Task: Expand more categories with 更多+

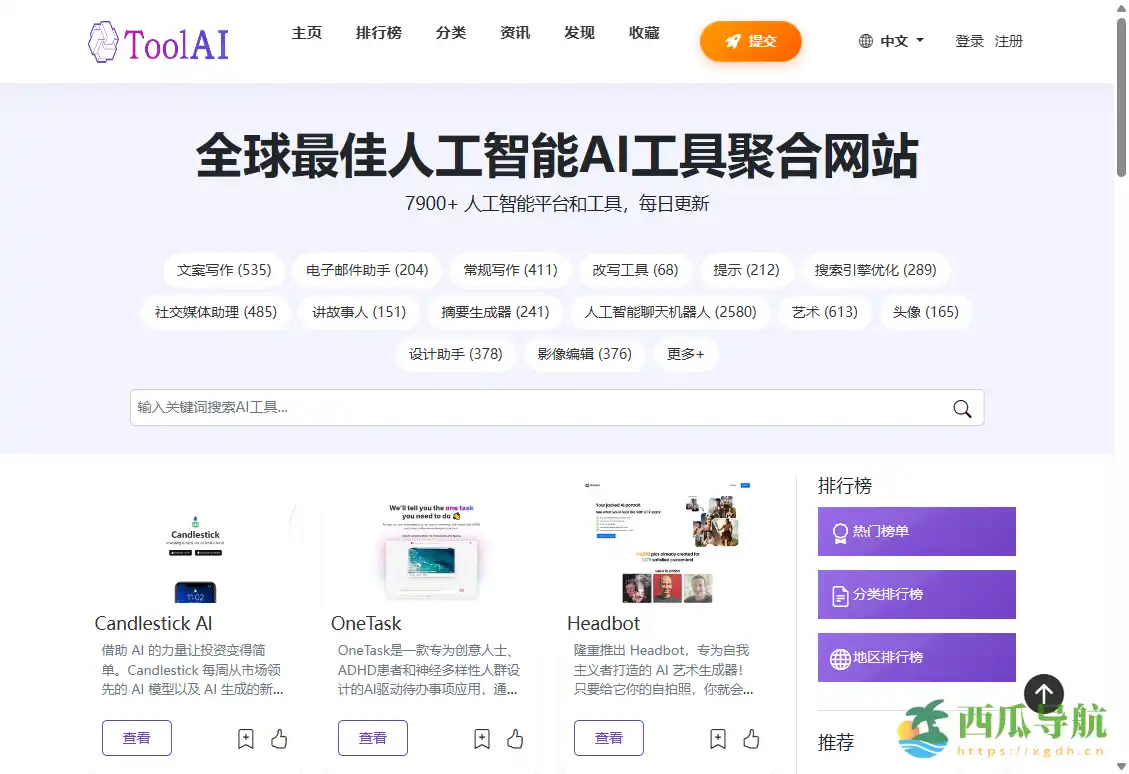Action: coord(685,354)
